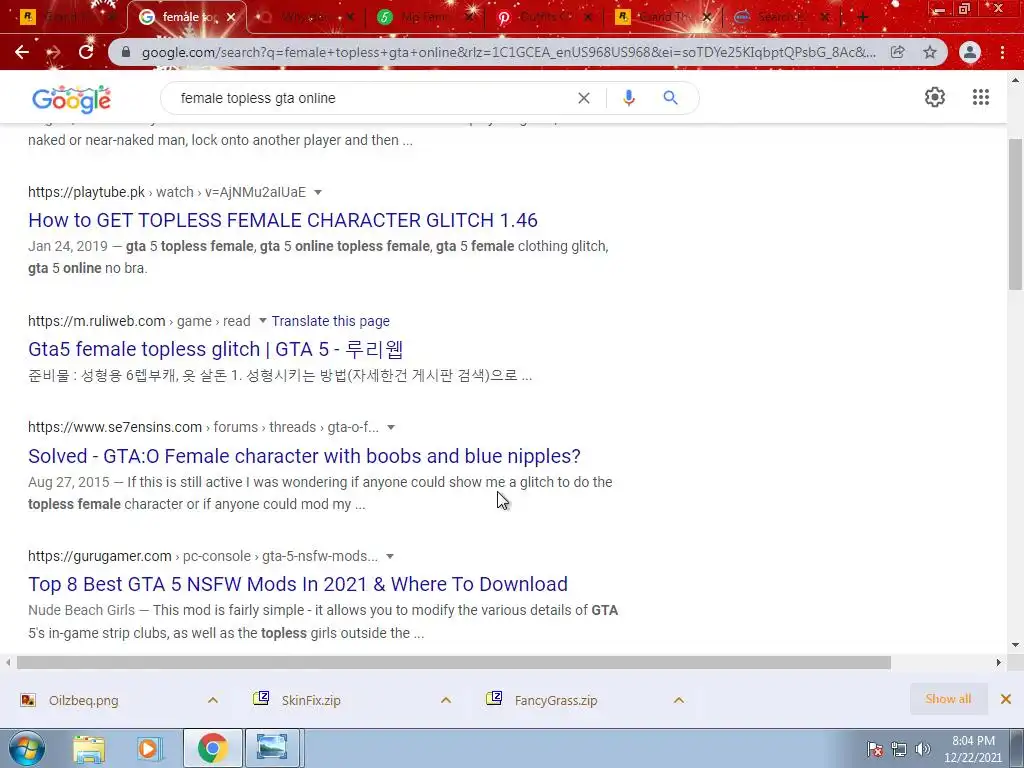The width and height of the screenshot is (1024, 768).
Task: Close the downloads bar
Action: [x=1006, y=699]
